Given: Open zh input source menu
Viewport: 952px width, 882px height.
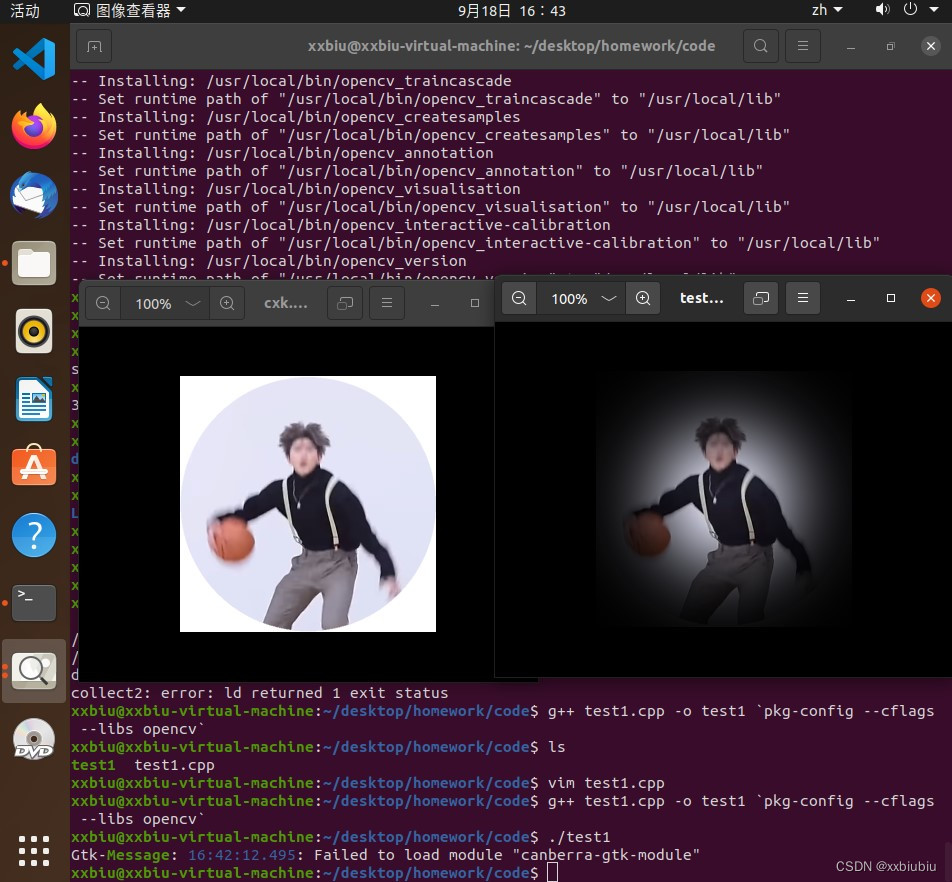Looking at the screenshot, I should (x=827, y=10).
